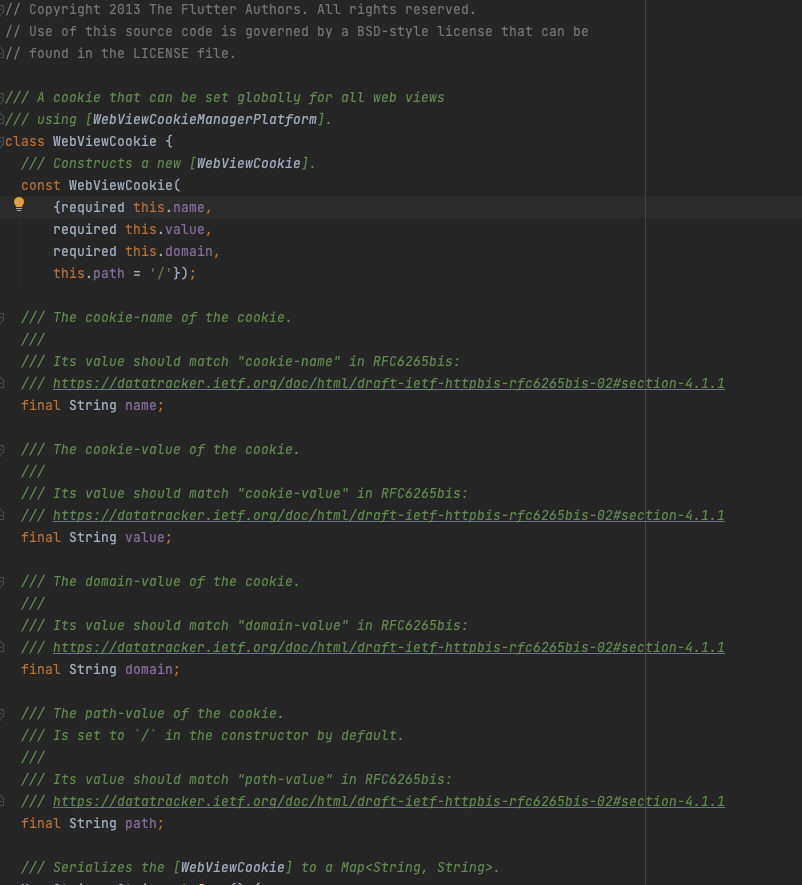Image resolution: width=802 pixels, height=885 pixels.
Task: Open the cookie-value RFC6265bis datatracker link
Action: [388, 516]
